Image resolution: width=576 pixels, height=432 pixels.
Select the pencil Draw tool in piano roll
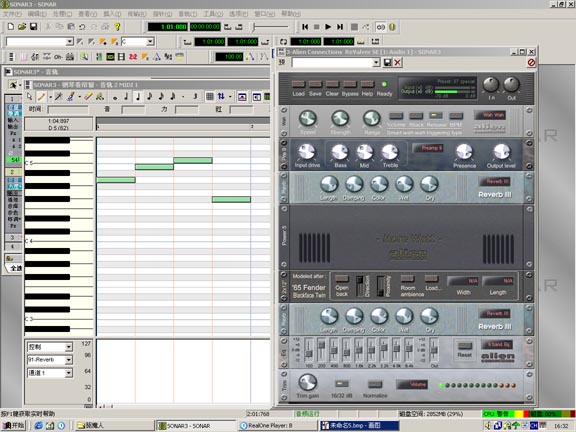[41, 97]
